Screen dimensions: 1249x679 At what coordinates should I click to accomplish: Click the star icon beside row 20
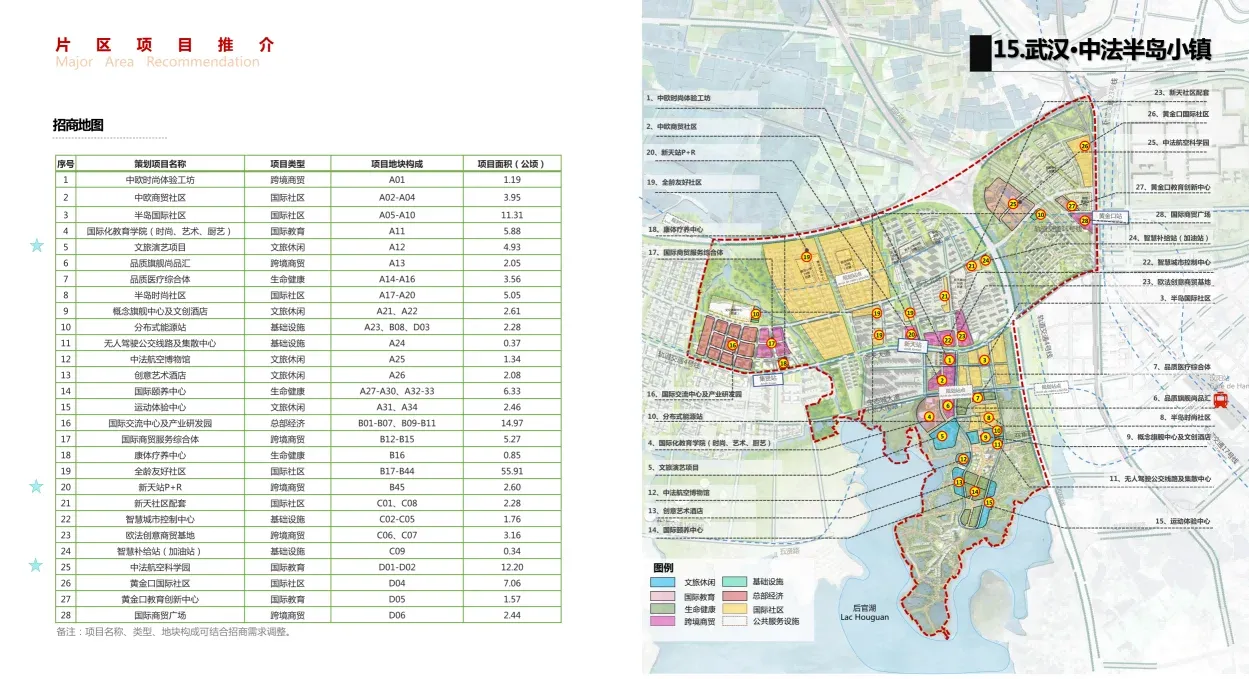click(x=37, y=486)
